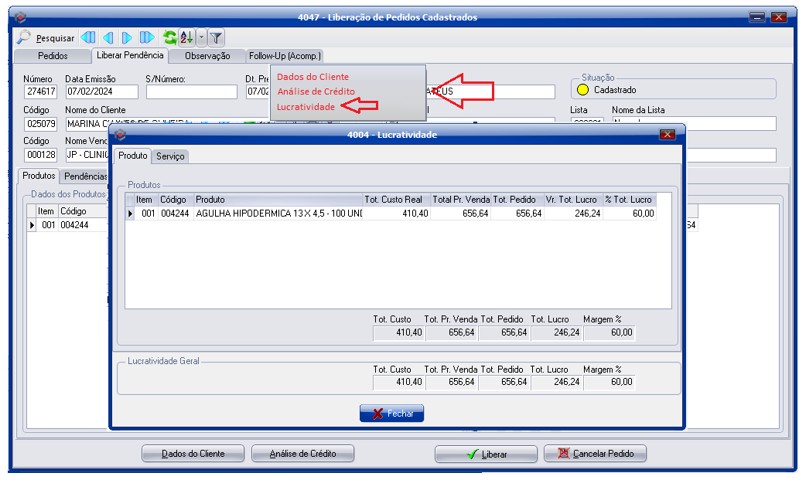Open the sort options dropdown arrow

201,38
